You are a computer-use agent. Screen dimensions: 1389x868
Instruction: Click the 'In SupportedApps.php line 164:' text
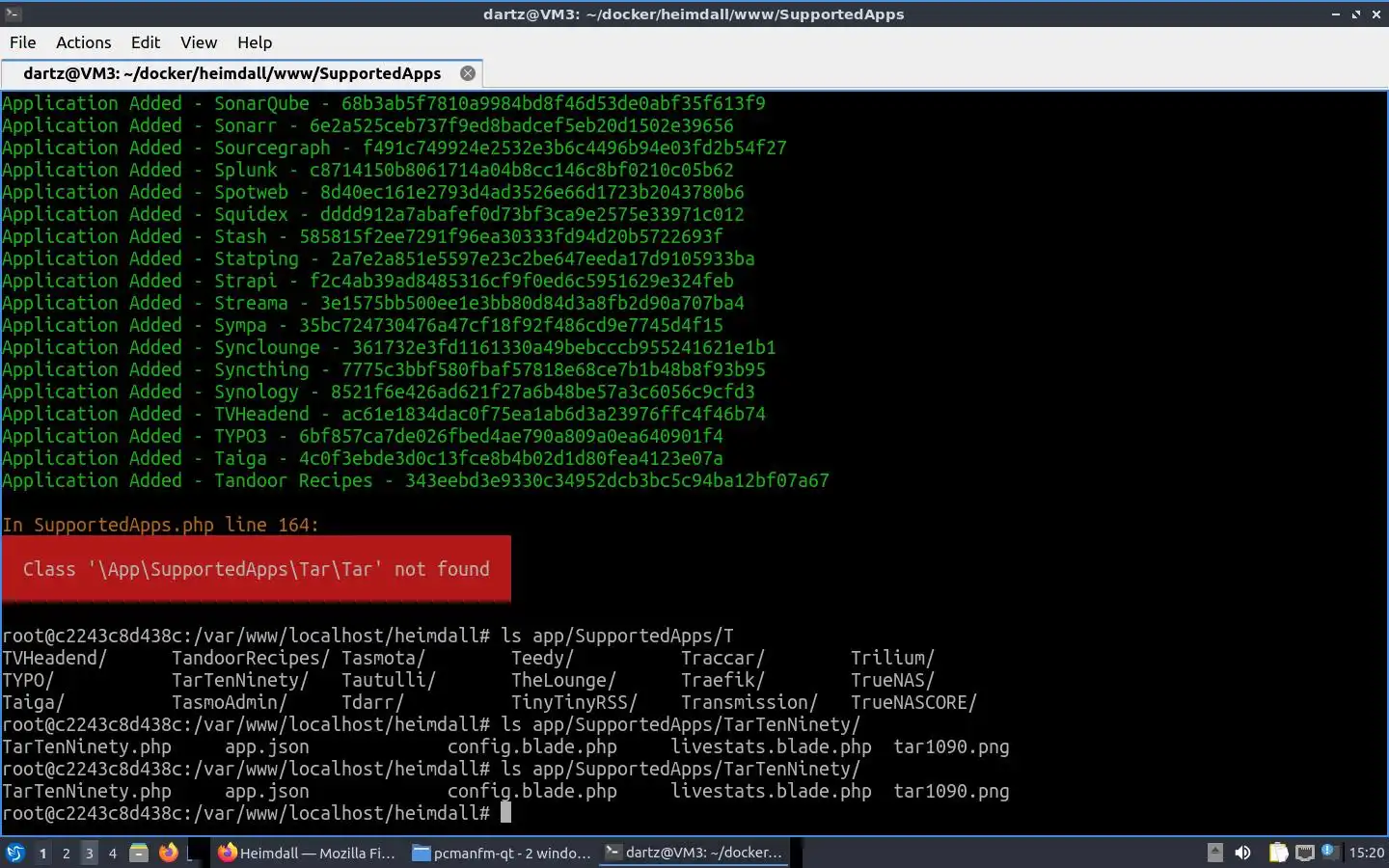[160, 525]
